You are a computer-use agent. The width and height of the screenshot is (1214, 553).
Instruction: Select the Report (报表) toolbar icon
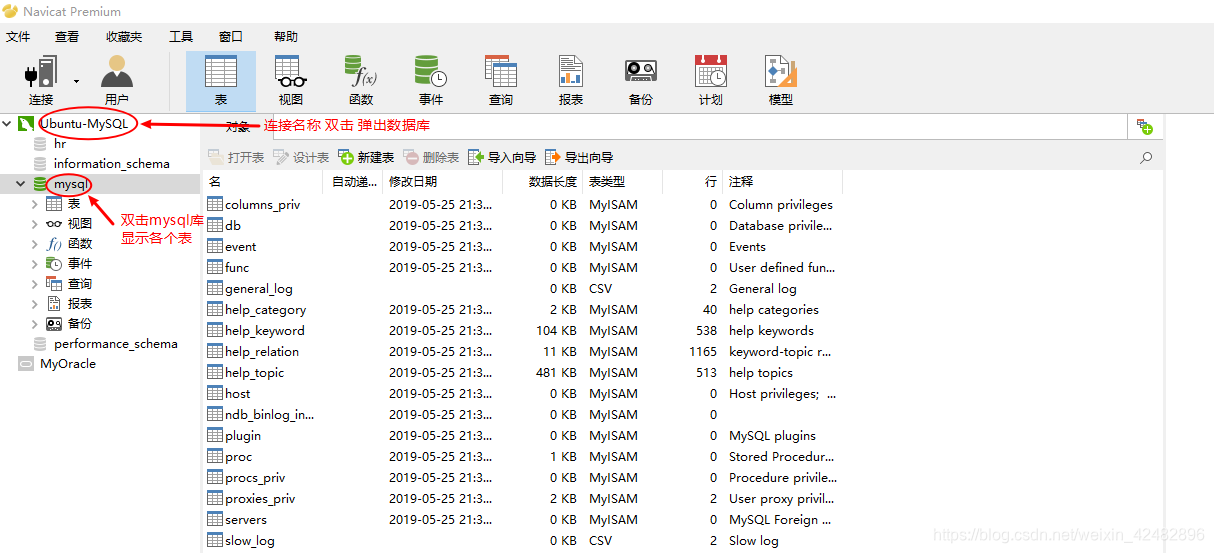[571, 82]
